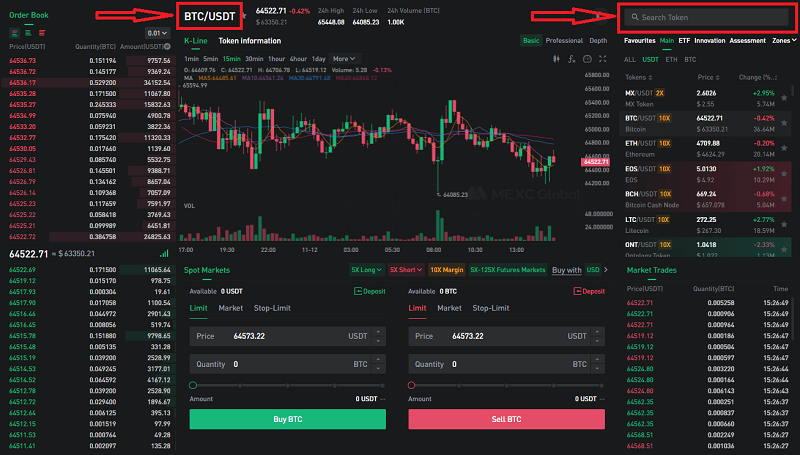Screen dimensions: 800x455
Task: Open 10X Margin trading
Action: [x=446, y=270]
